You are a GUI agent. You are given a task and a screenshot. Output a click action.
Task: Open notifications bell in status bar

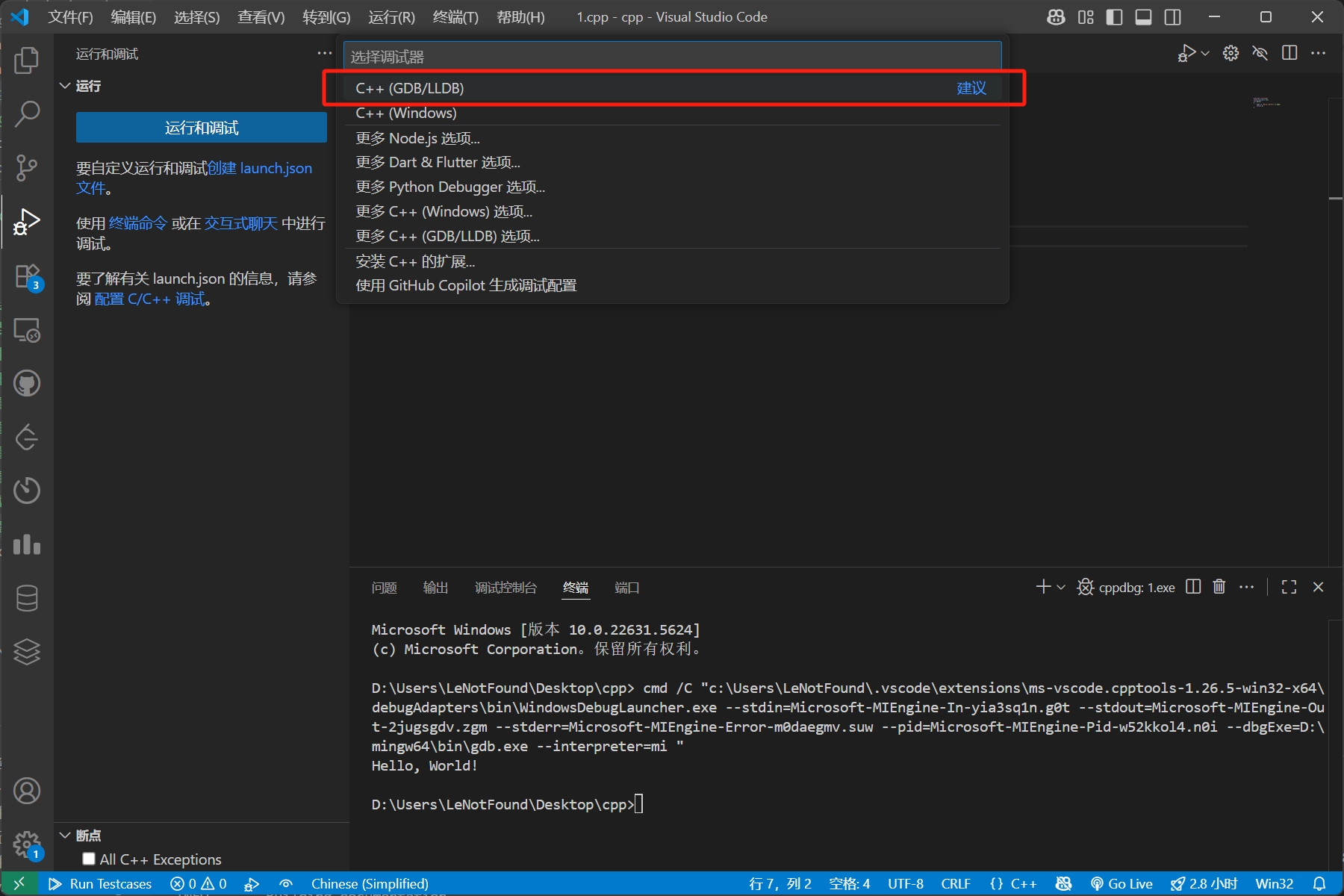(1319, 883)
